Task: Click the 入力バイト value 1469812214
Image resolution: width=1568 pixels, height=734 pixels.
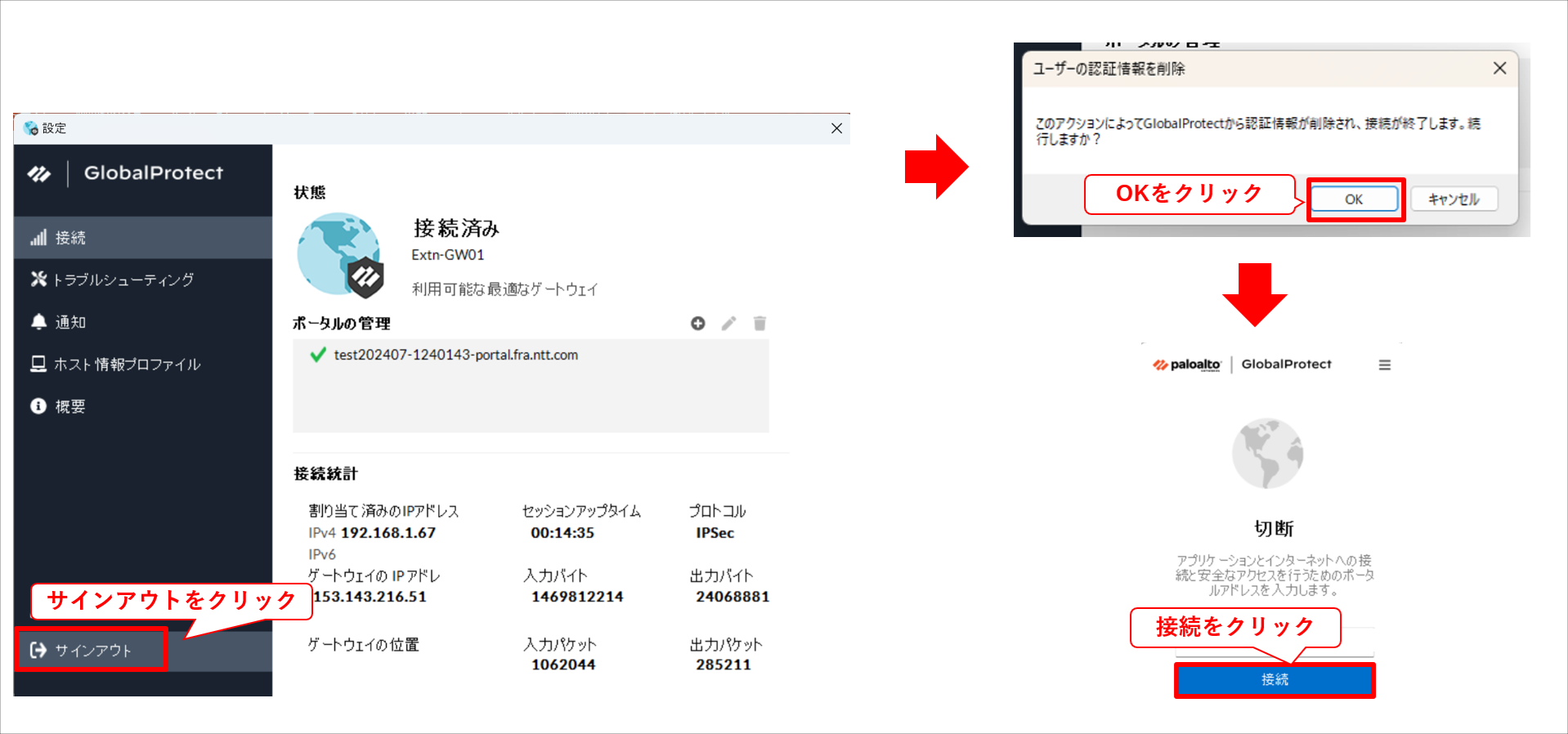Action: click(x=577, y=597)
